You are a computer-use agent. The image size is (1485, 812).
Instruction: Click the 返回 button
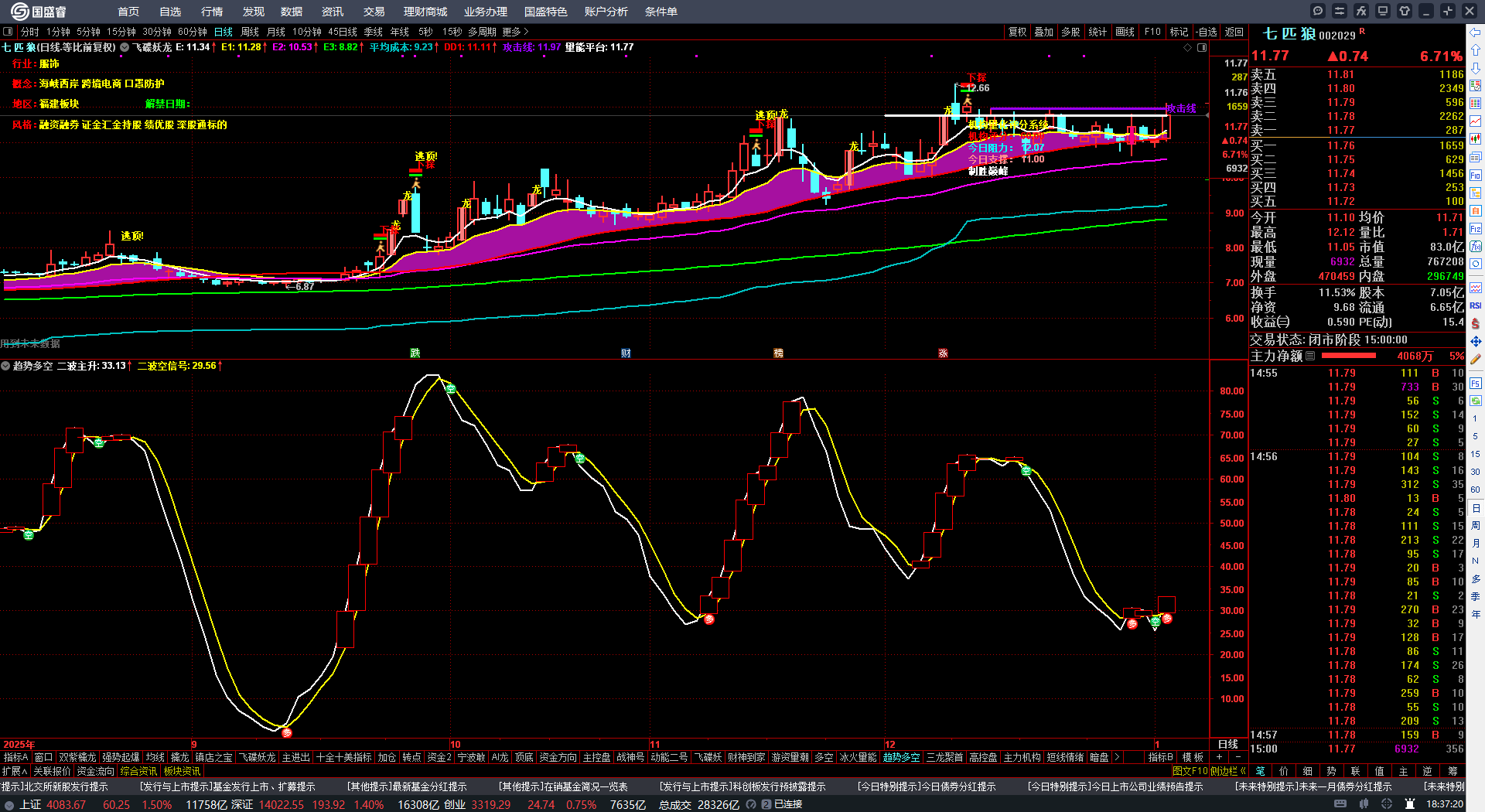tap(1234, 32)
